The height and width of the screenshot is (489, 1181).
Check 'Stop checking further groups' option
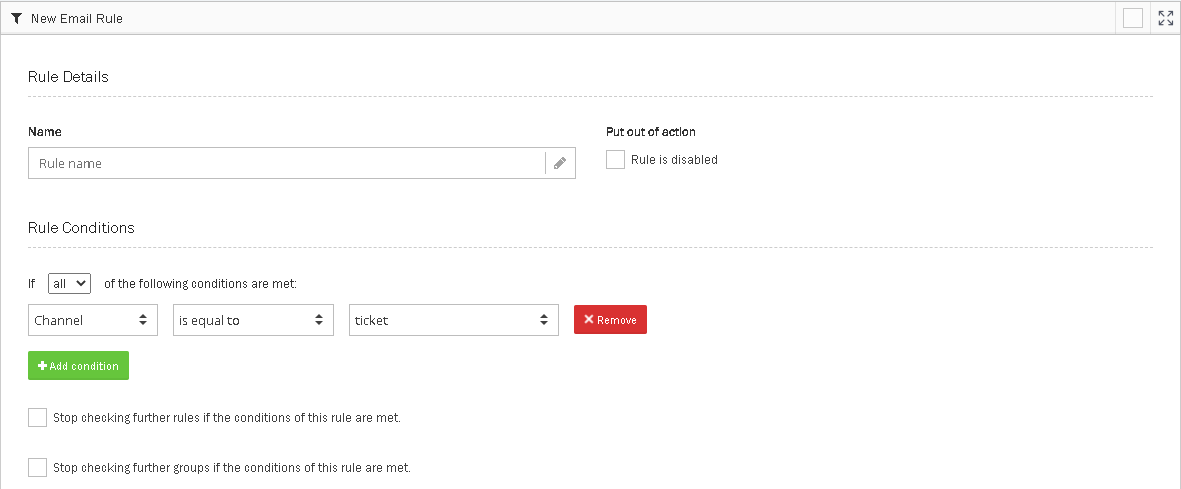[38, 467]
